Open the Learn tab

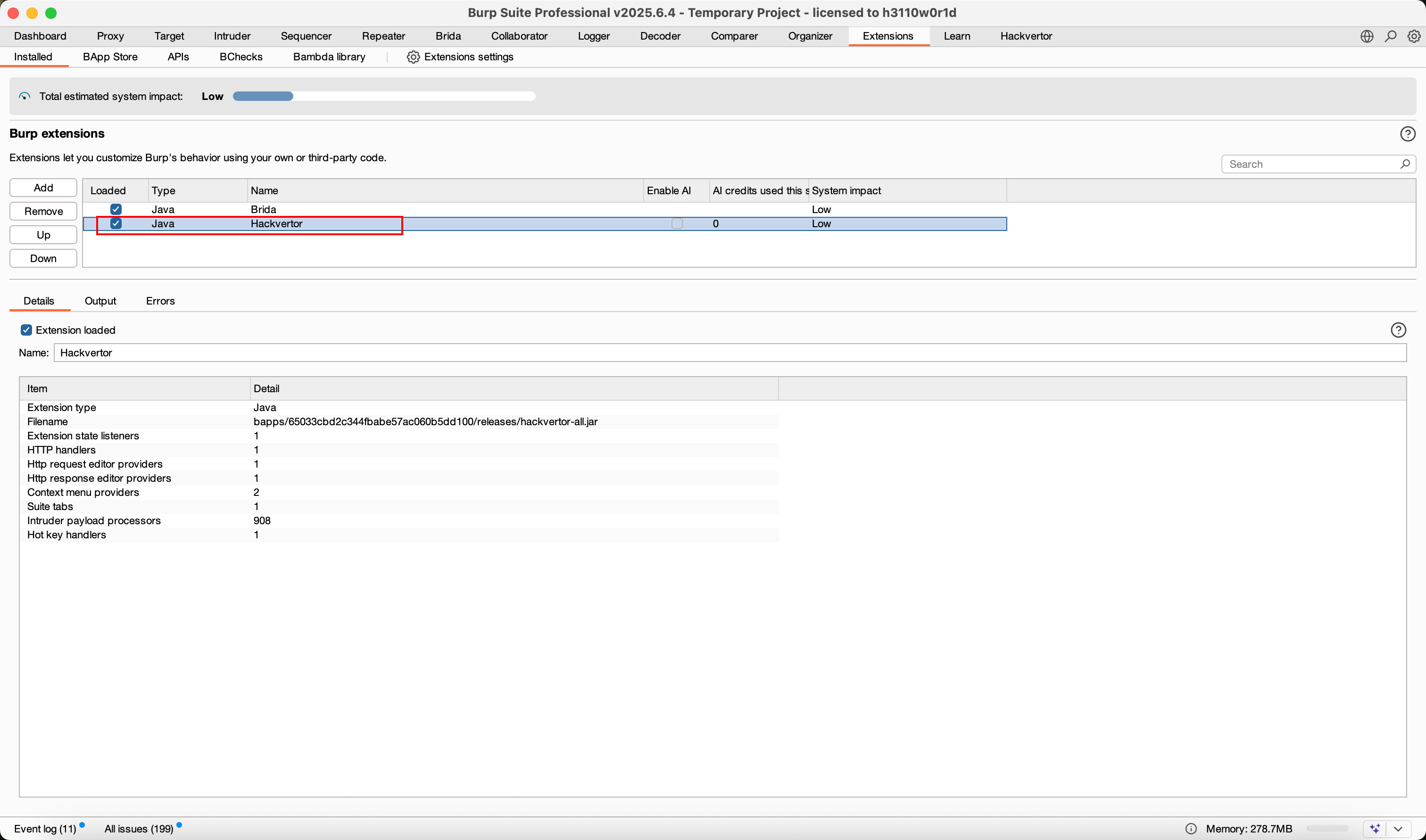(957, 36)
